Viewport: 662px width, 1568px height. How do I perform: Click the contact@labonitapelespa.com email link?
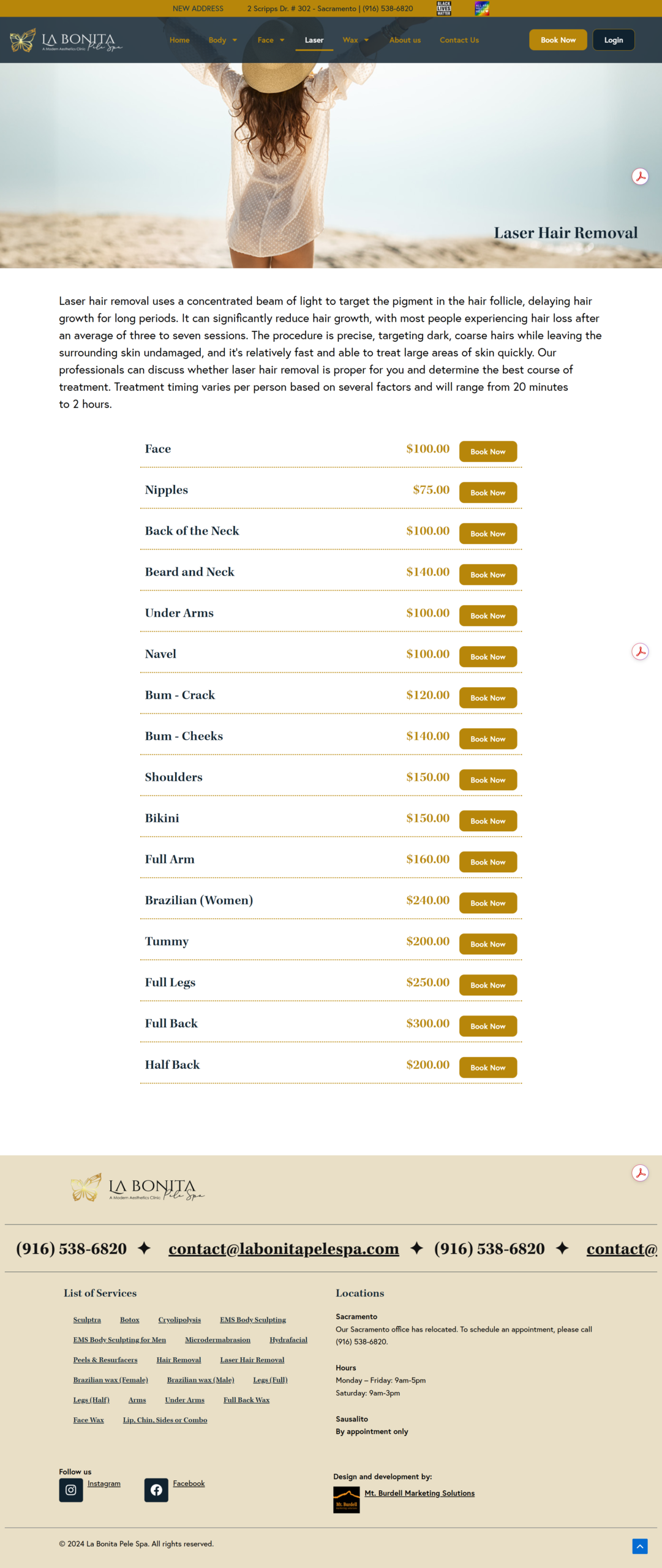tap(284, 1248)
